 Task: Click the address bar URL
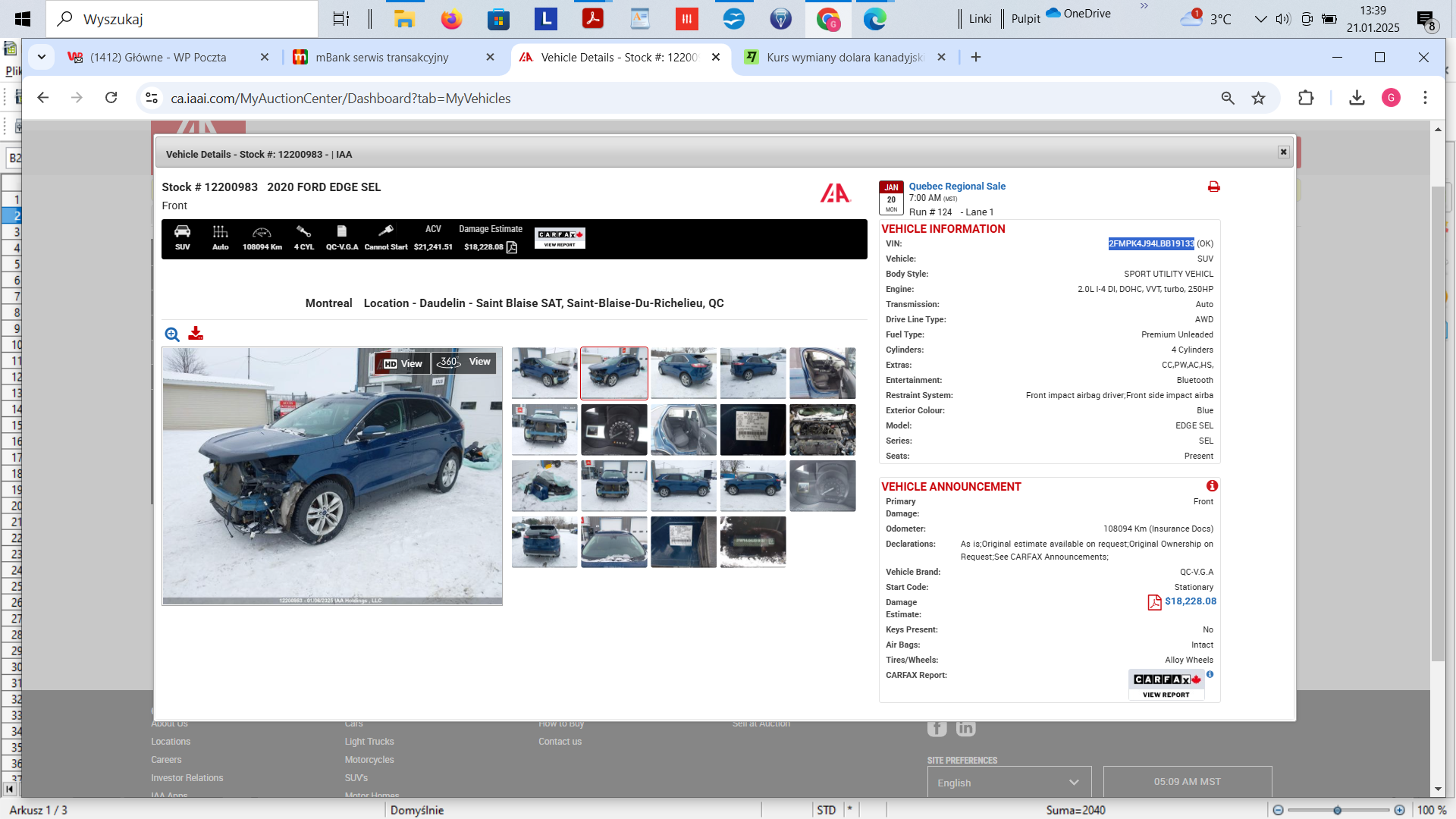[340, 99]
